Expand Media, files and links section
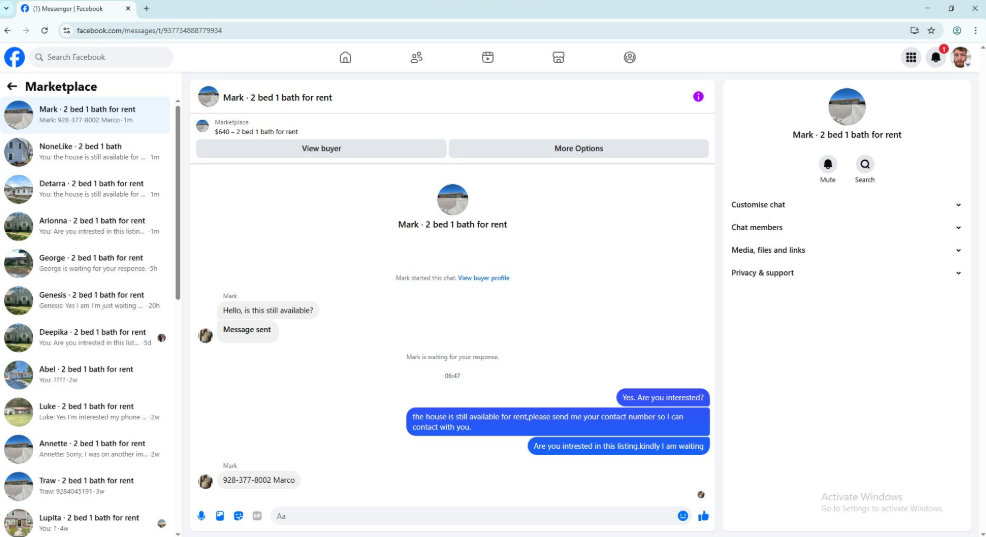Image resolution: width=986 pixels, height=537 pixels. (x=846, y=250)
